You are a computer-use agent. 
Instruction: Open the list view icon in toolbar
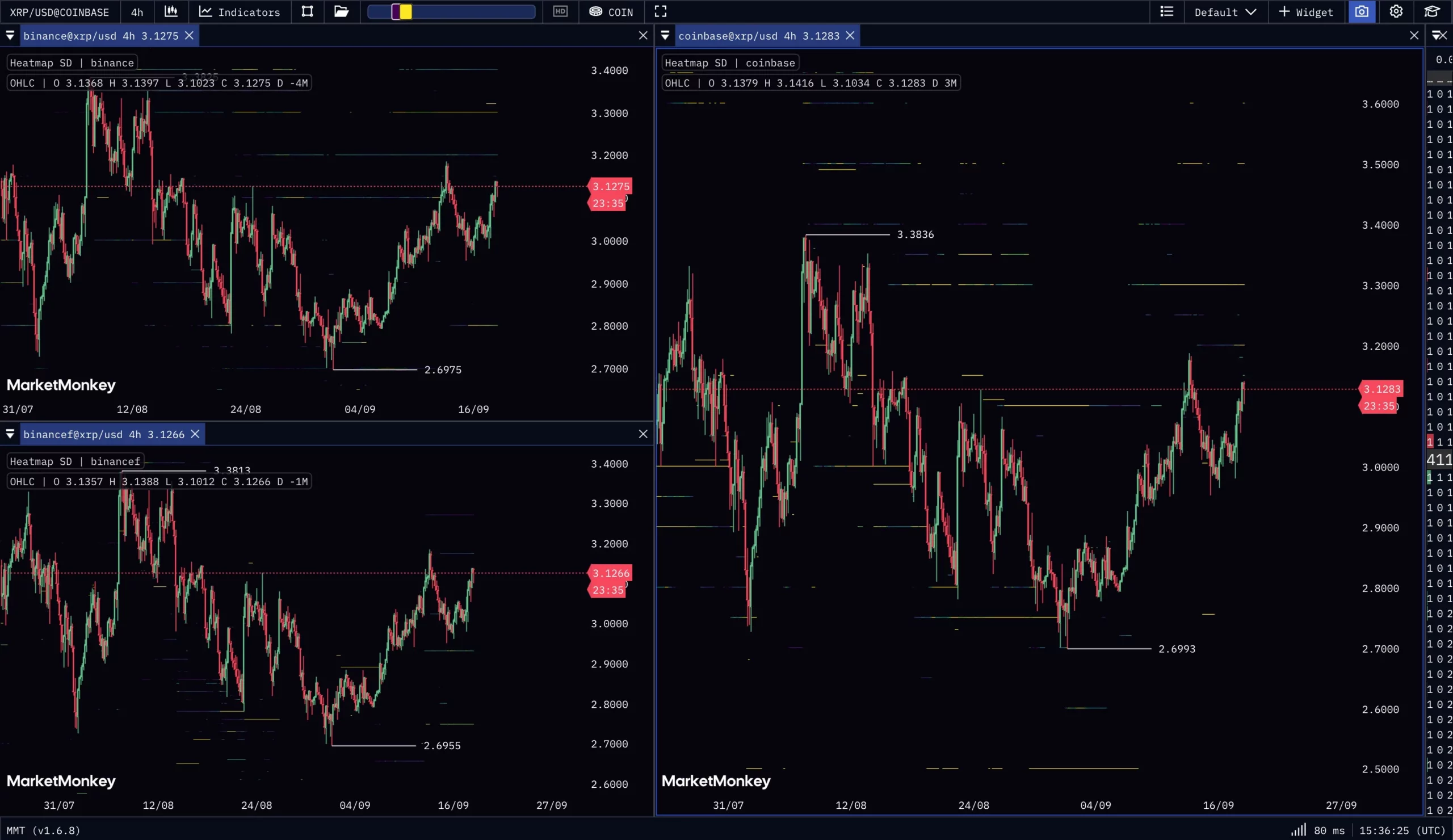click(1167, 11)
